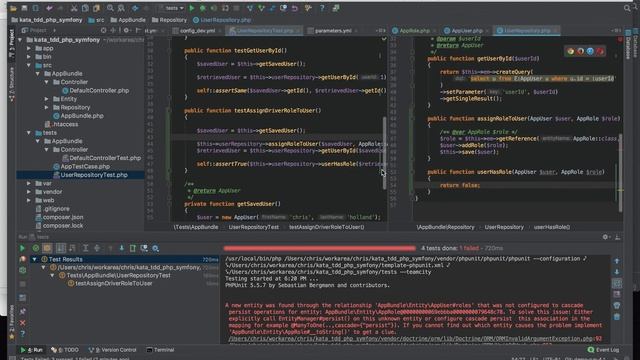Expand the app folder
The height and width of the screenshot is (360, 640).
click(x=29, y=48)
